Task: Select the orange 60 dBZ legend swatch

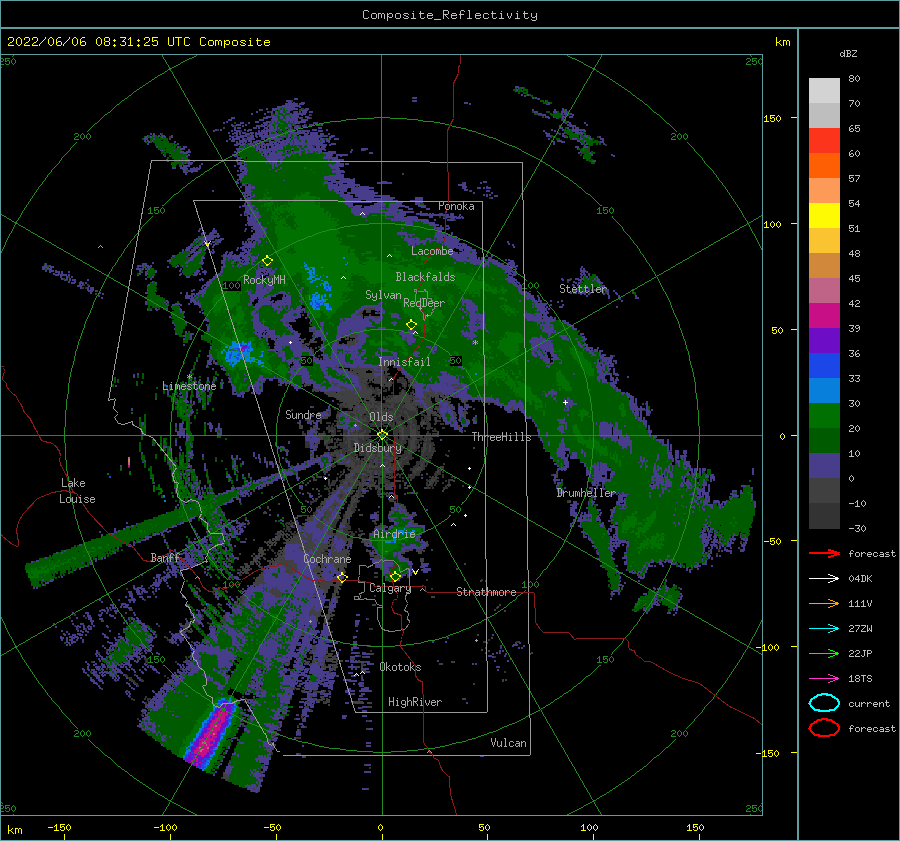Action: 824,165
